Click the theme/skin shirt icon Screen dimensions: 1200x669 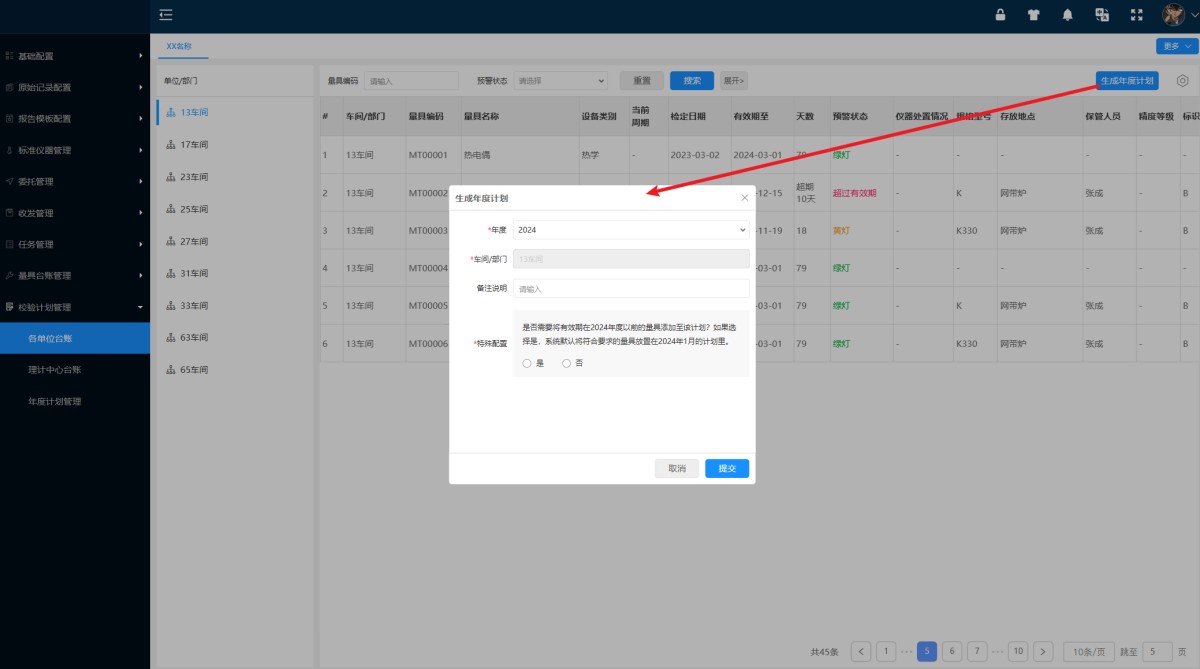(1033, 15)
